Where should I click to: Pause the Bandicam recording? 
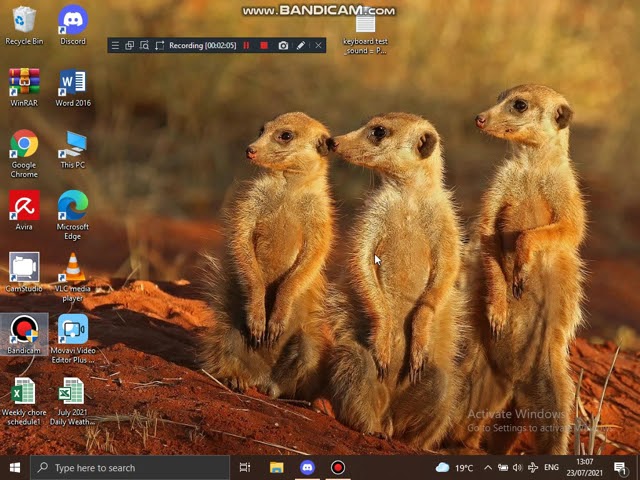click(246, 45)
